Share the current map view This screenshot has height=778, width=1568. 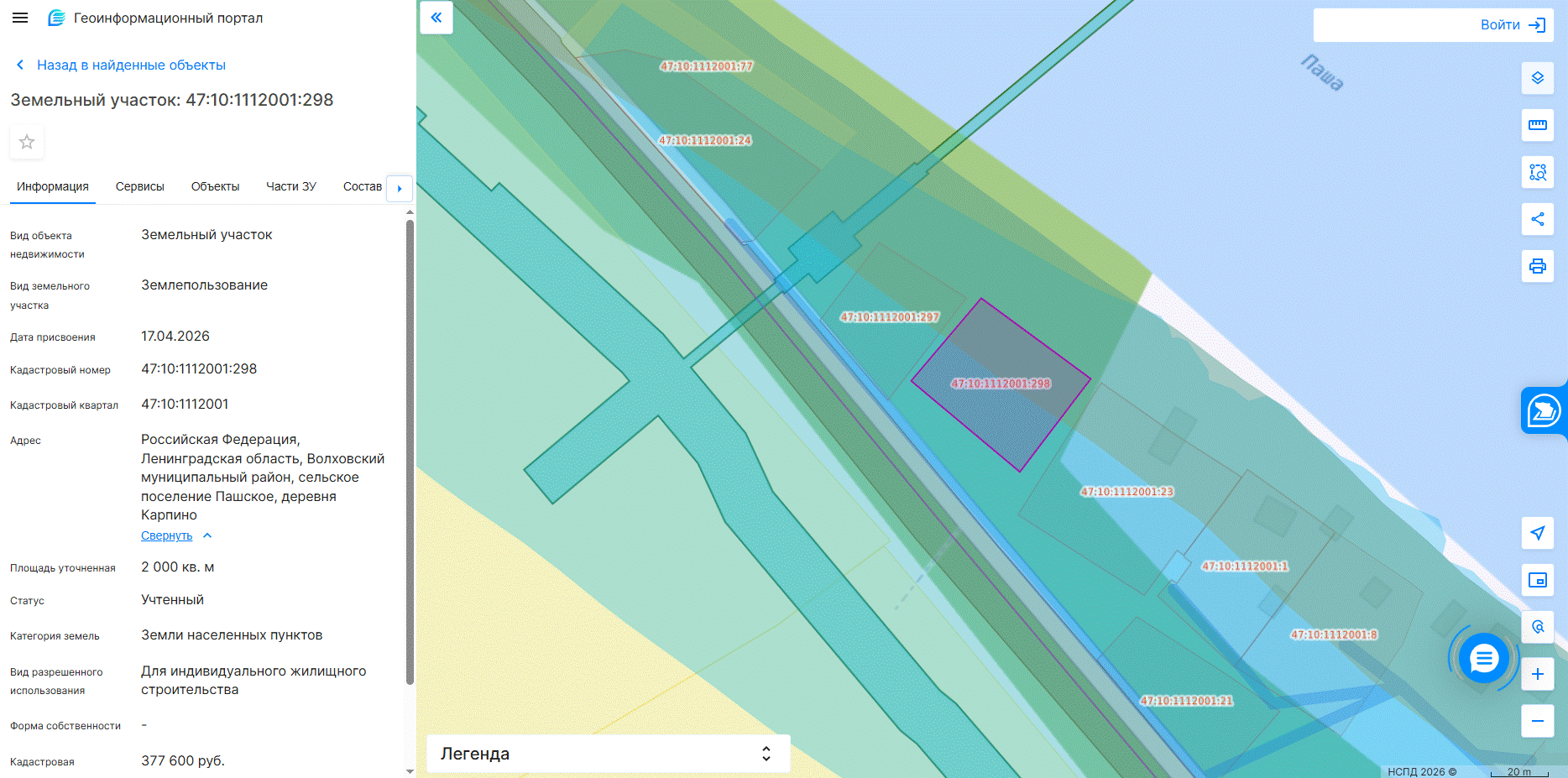[1538, 219]
